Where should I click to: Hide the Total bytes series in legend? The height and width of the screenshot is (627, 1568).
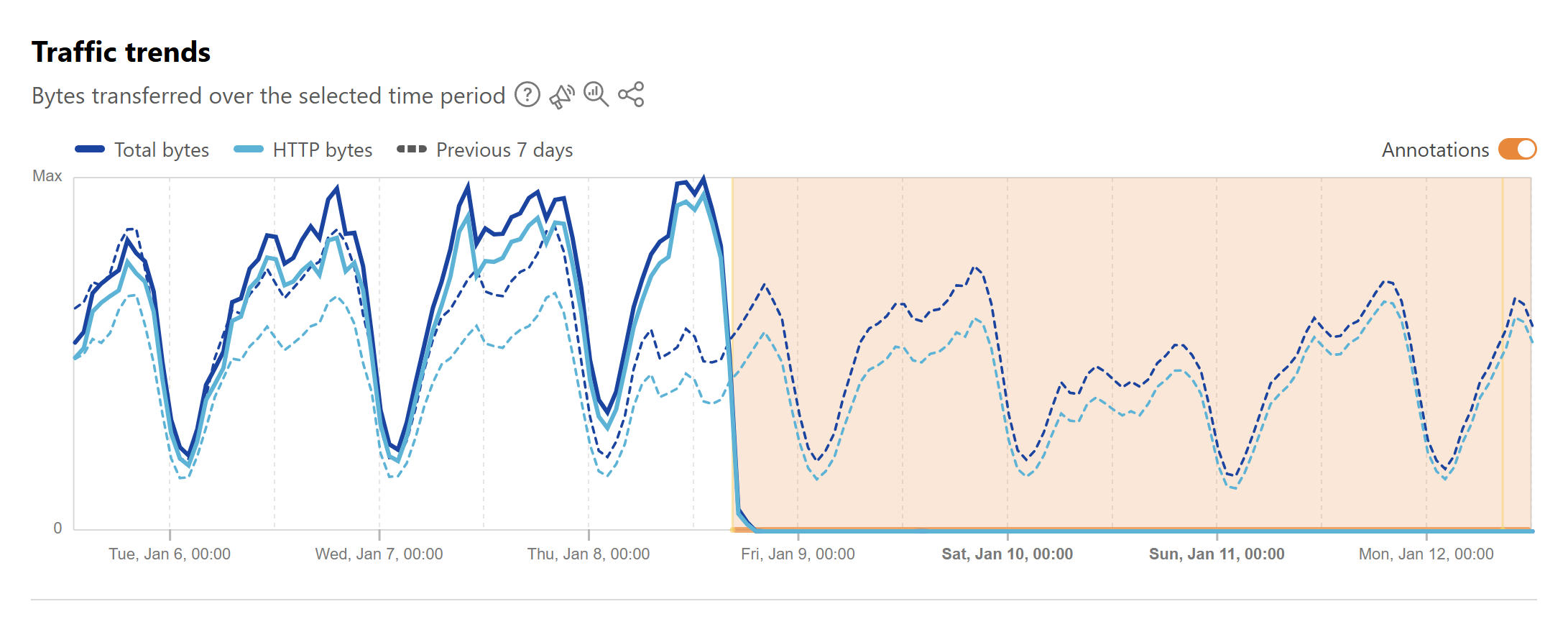click(x=162, y=150)
